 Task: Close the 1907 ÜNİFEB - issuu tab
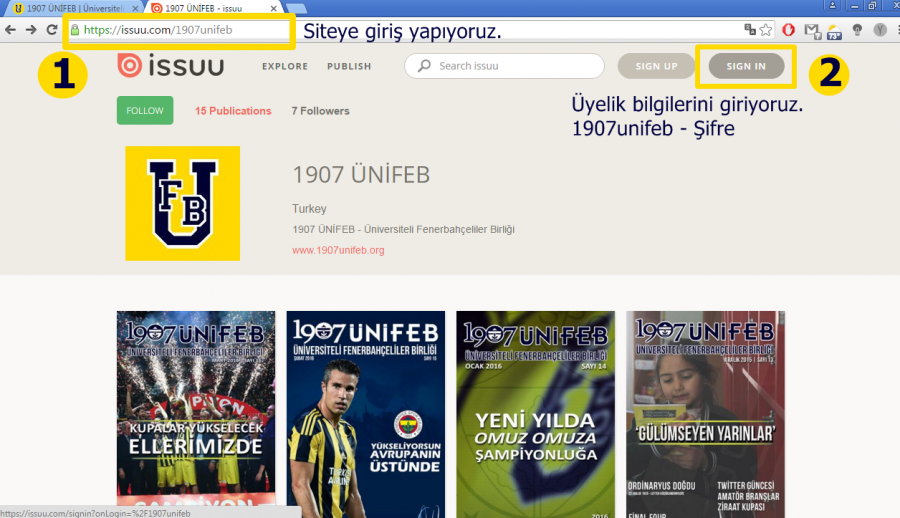point(274,8)
